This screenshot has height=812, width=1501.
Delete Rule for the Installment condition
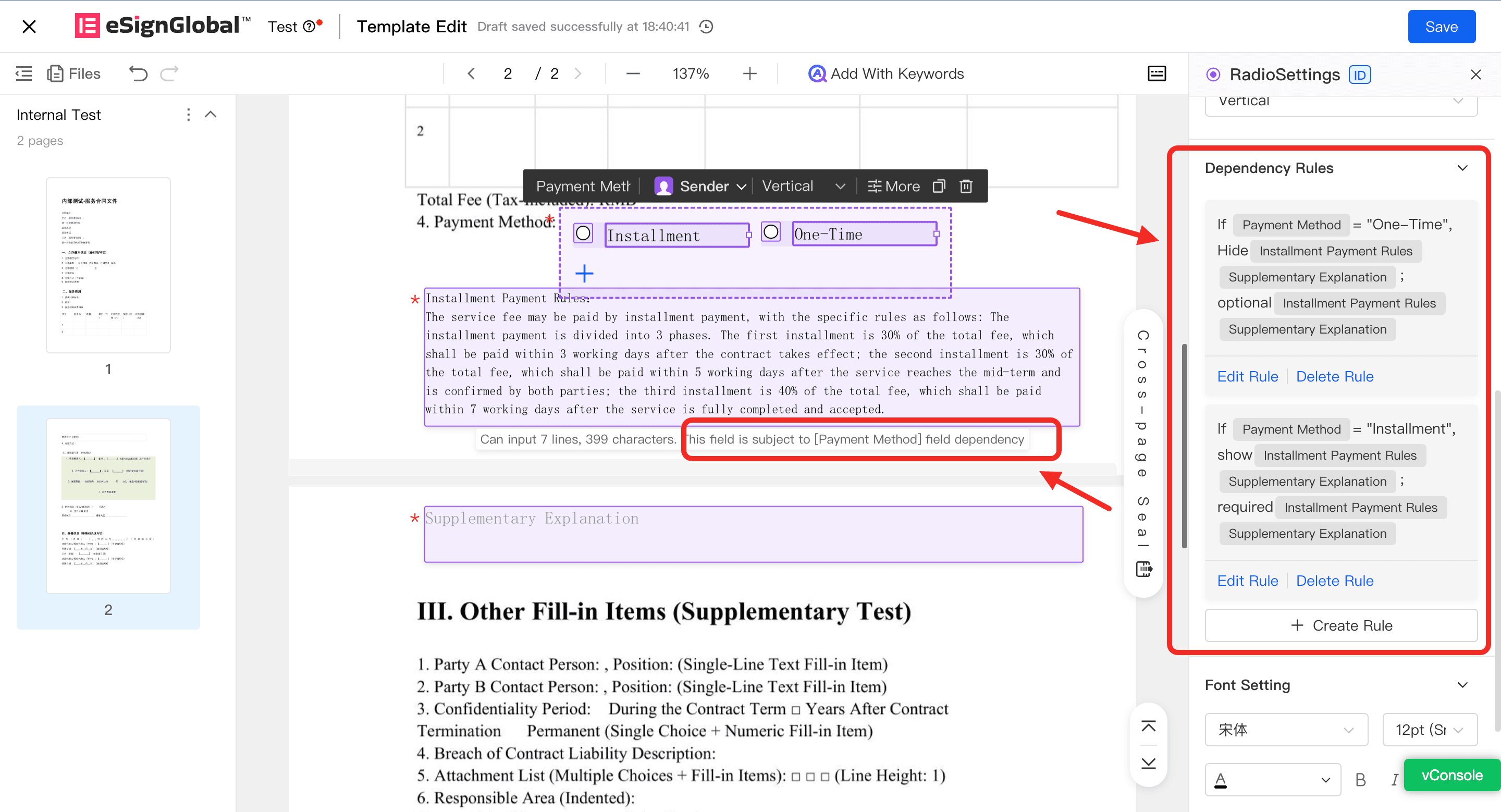[x=1334, y=581]
